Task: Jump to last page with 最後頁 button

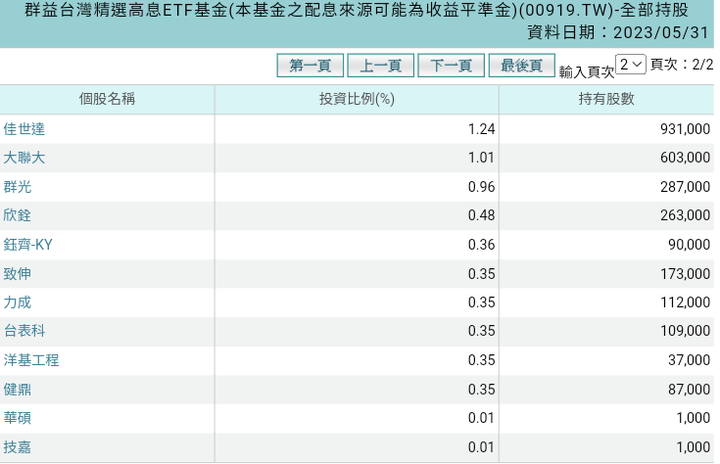Action: click(522, 66)
